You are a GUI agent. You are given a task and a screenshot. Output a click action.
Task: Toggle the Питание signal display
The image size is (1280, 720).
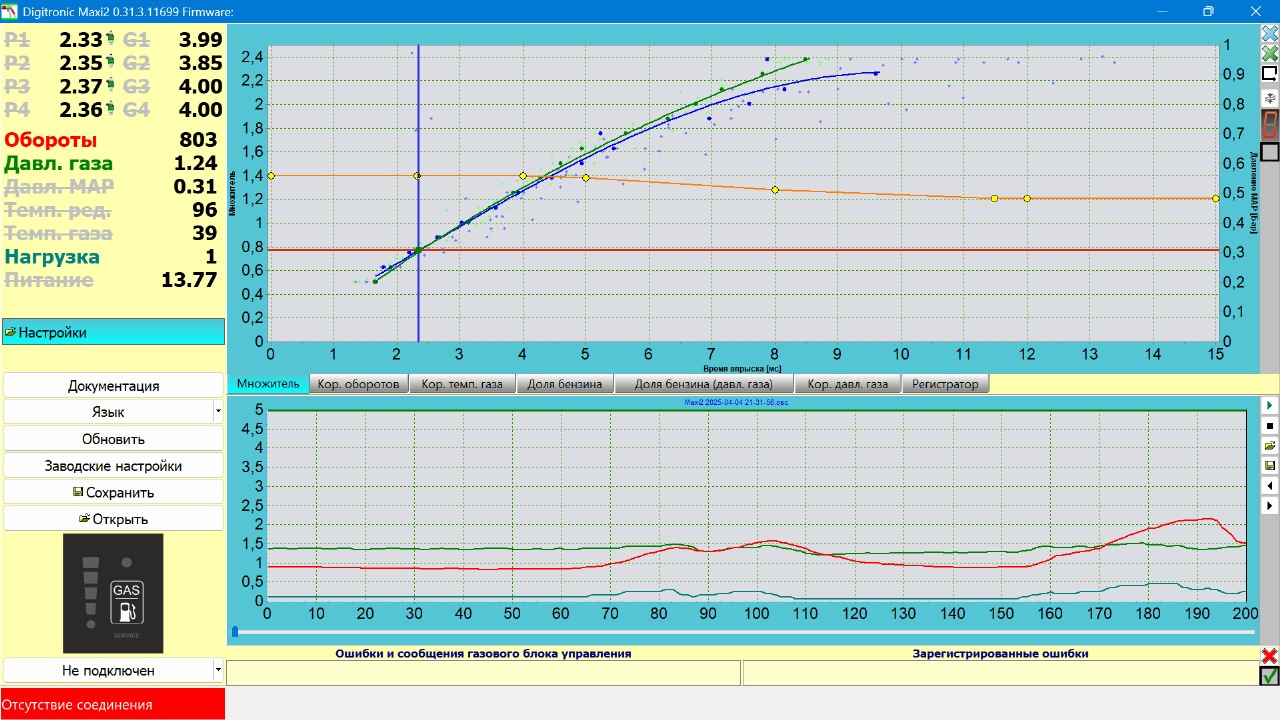pyautogui.click(x=49, y=280)
